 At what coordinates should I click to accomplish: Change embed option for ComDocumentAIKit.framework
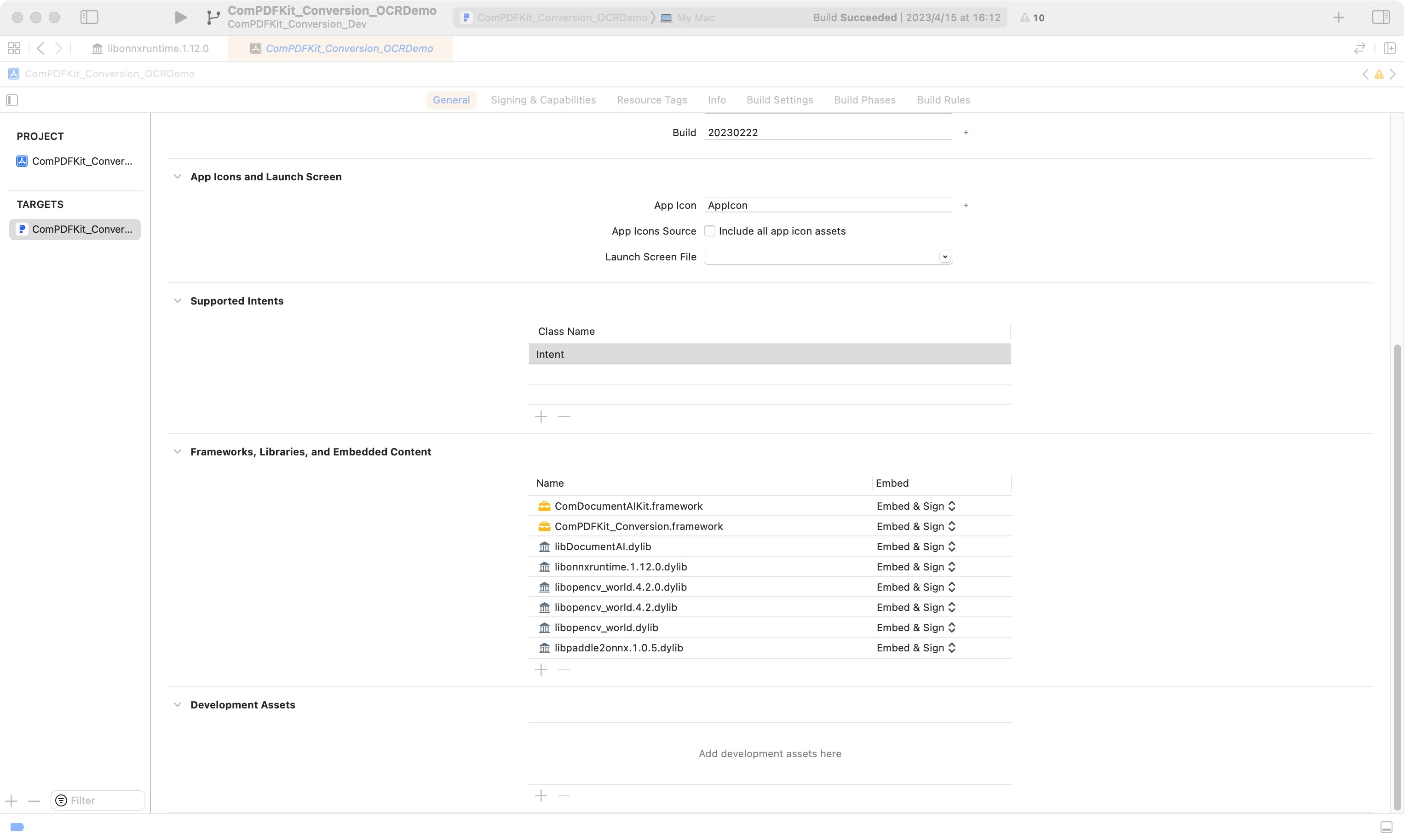coord(916,506)
